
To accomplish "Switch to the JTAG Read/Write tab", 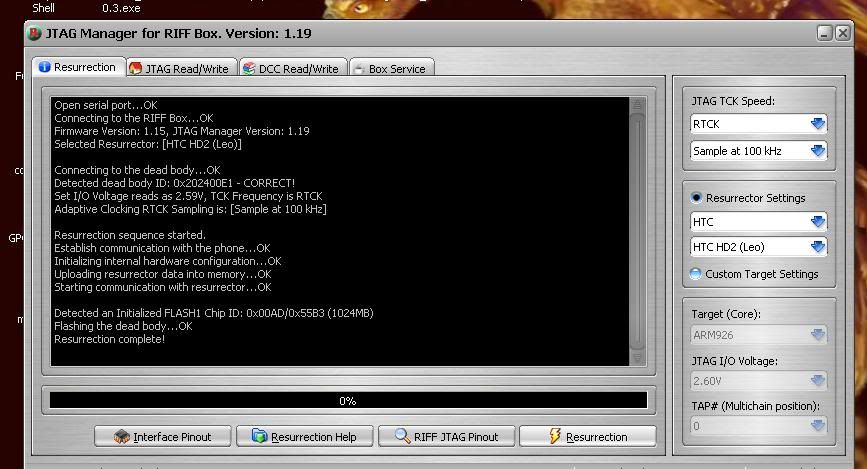I will [181, 69].
